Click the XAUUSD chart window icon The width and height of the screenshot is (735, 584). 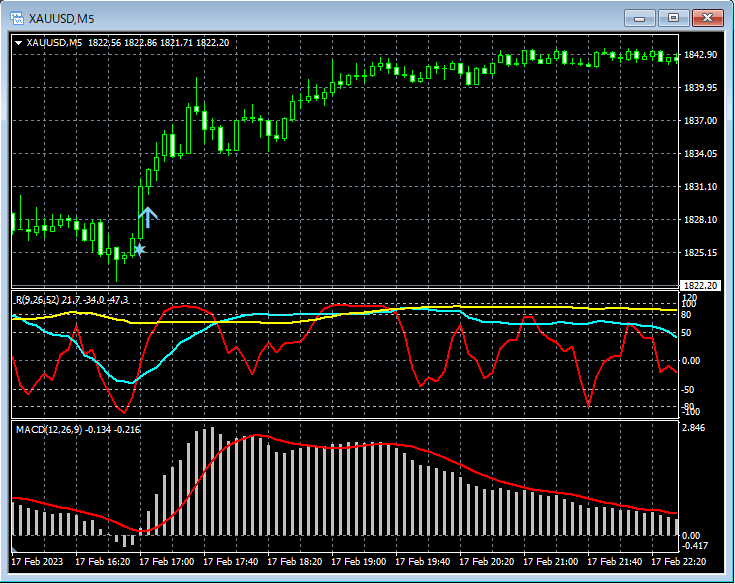click(x=17, y=17)
